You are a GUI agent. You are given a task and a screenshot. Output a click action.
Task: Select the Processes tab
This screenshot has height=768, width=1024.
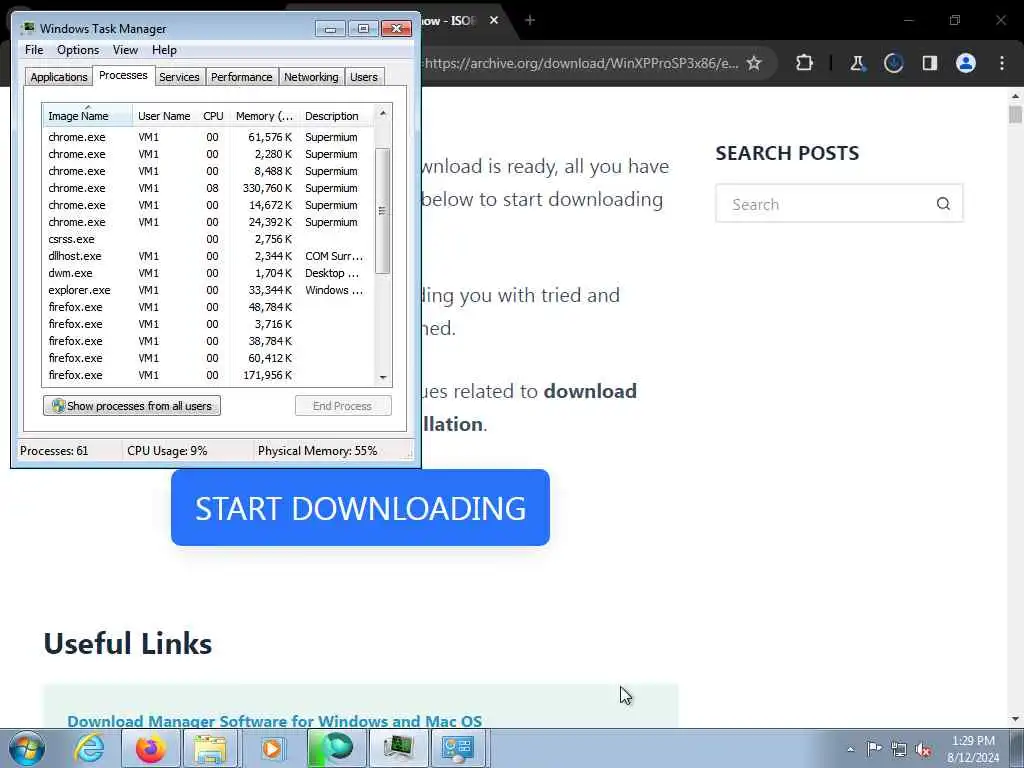pos(123,75)
